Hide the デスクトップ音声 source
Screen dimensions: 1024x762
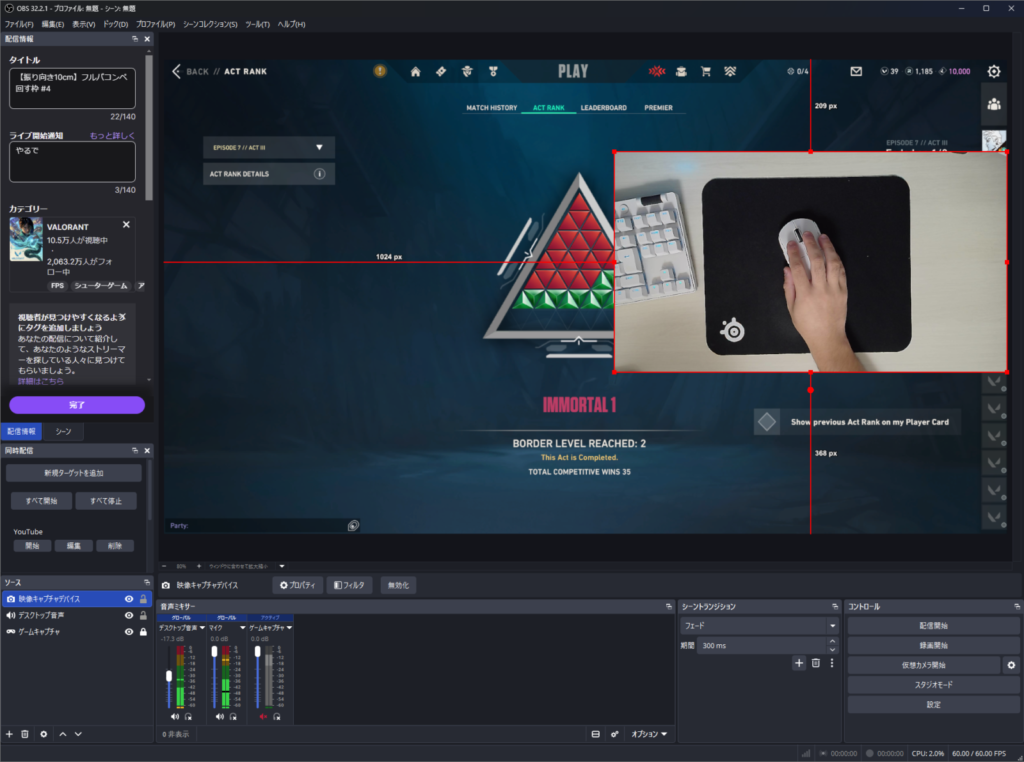pyautogui.click(x=129, y=615)
